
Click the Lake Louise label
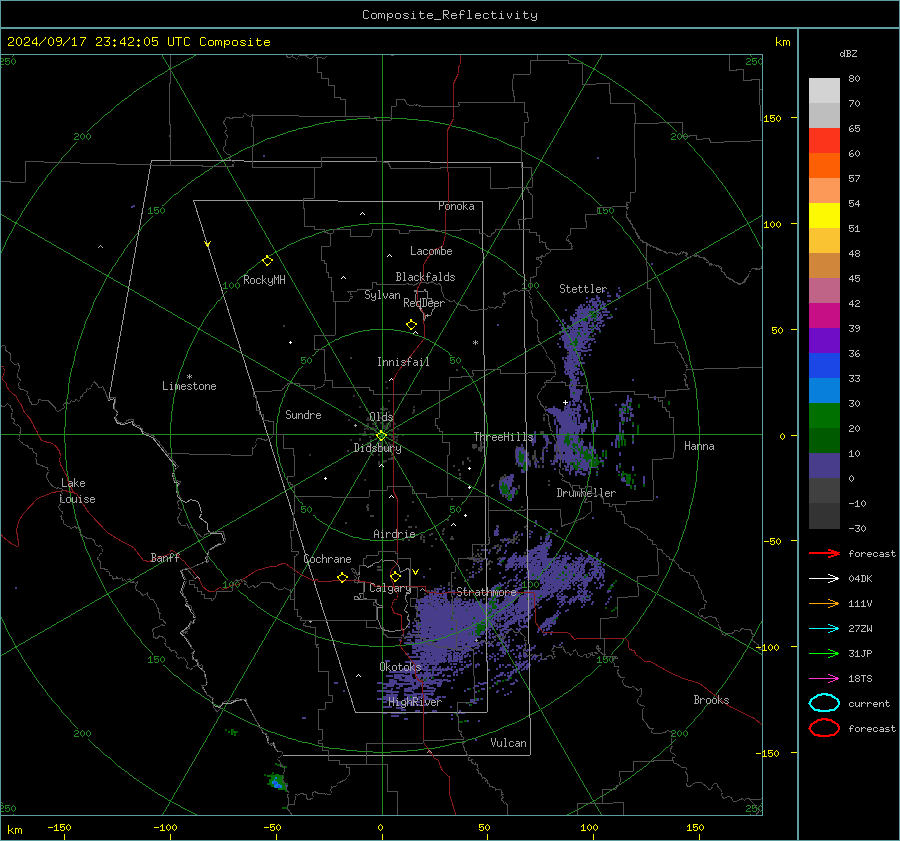point(77,491)
